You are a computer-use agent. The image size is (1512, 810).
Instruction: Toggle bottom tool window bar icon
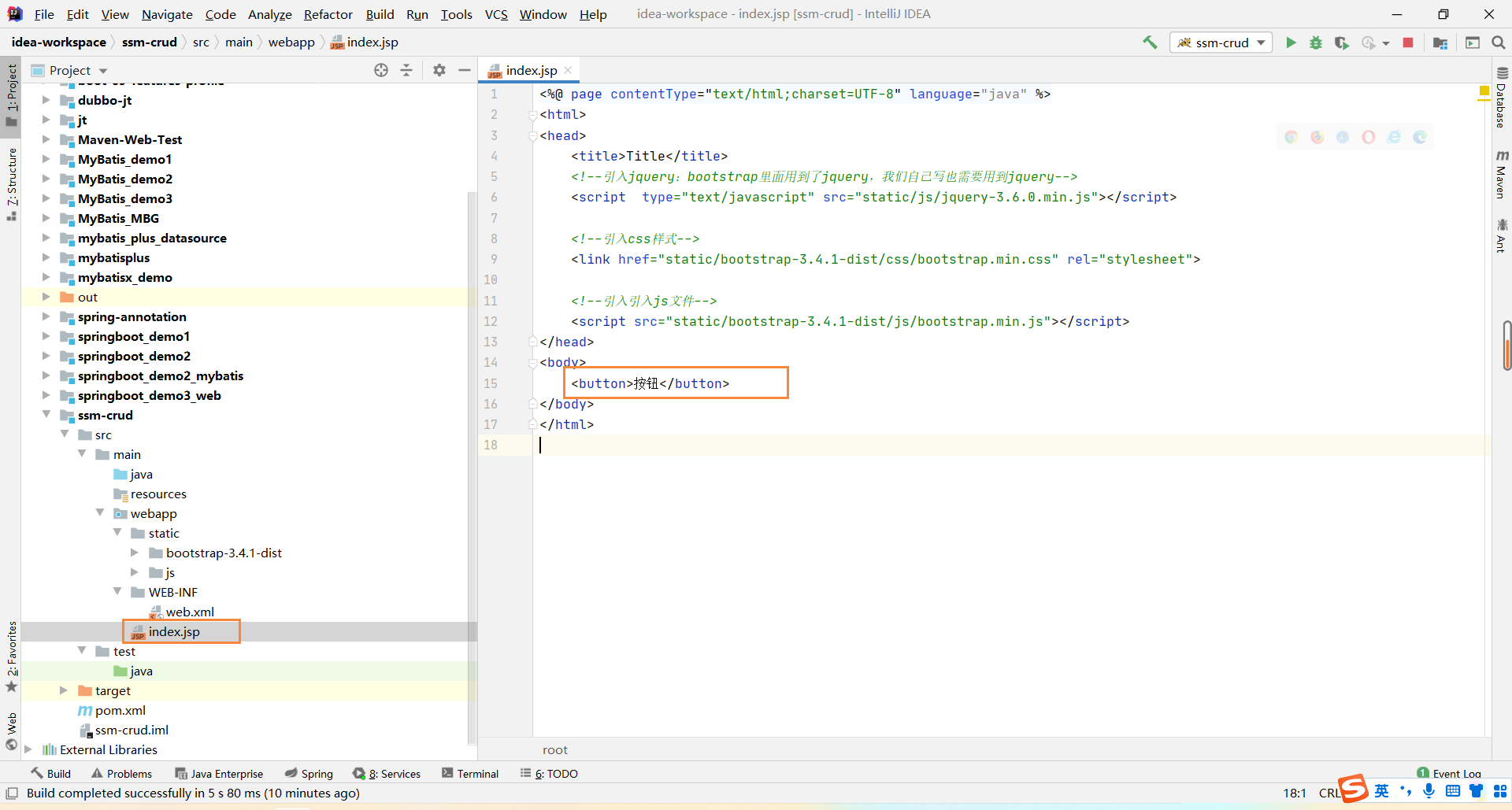[12, 793]
